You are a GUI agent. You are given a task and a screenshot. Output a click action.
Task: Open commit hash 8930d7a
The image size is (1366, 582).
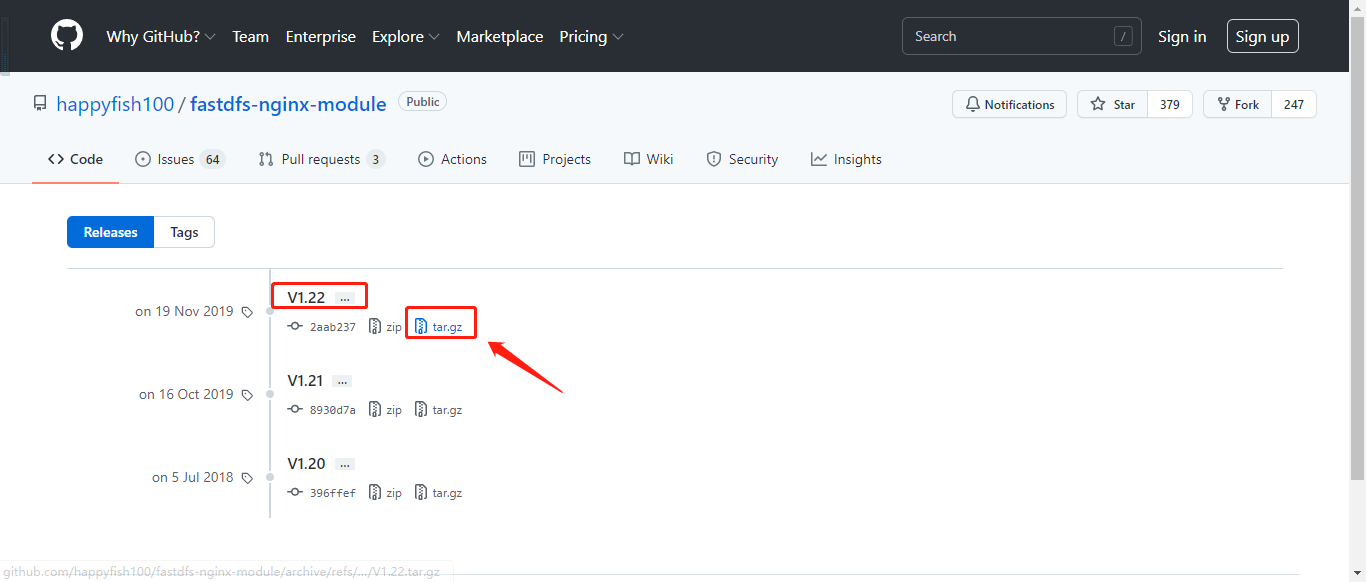click(x=333, y=410)
